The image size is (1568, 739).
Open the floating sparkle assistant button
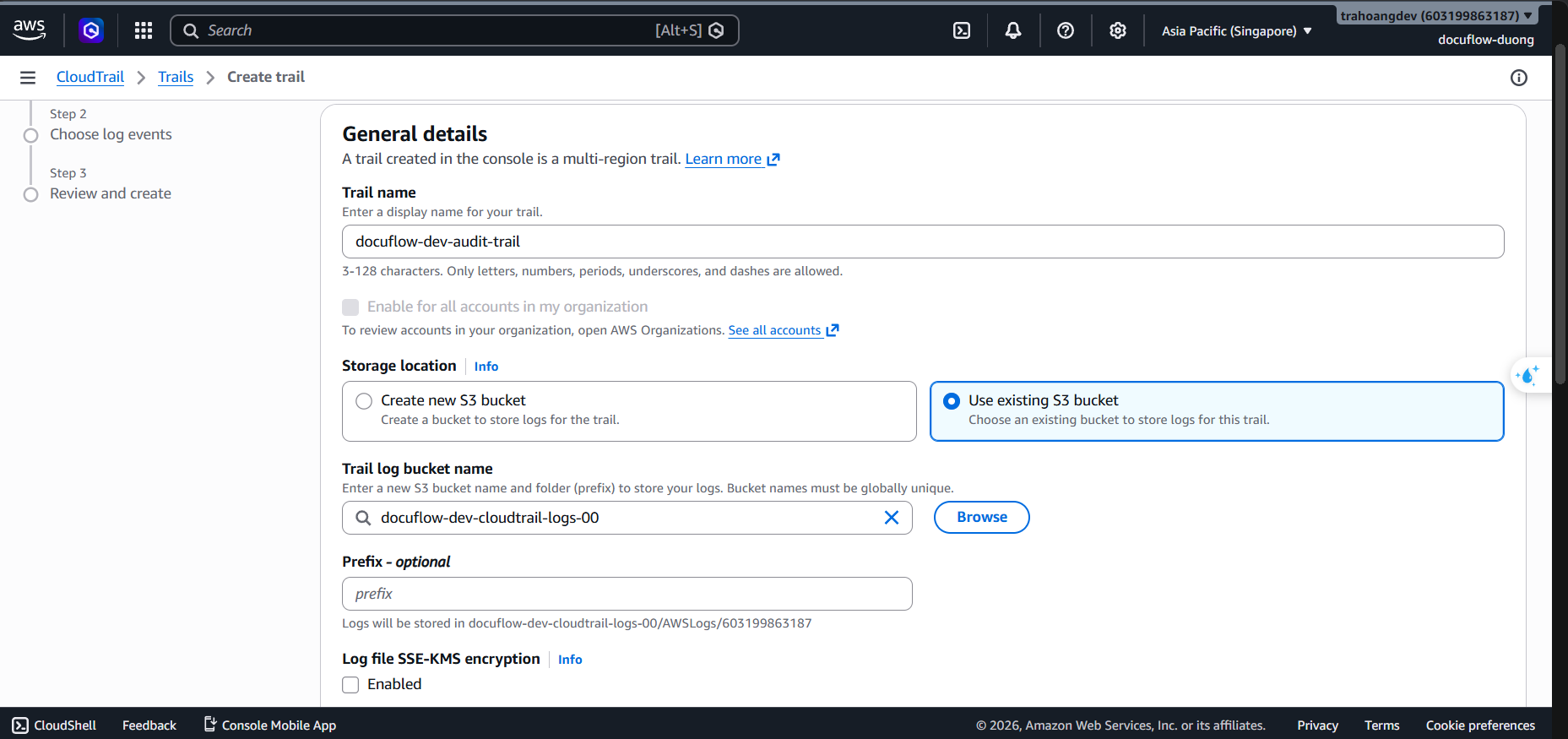pyautogui.click(x=1529, y=375)
